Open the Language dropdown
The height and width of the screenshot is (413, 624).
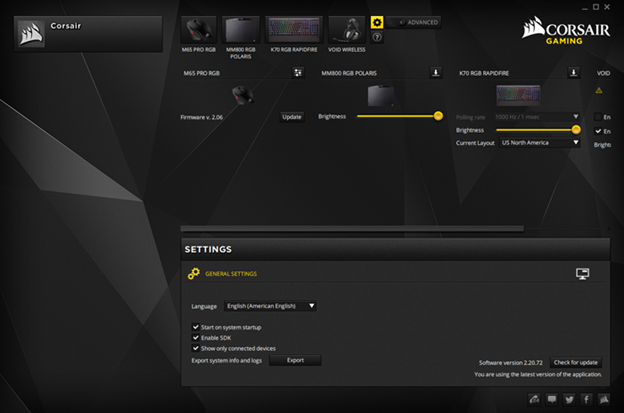(x=270, y=306)
